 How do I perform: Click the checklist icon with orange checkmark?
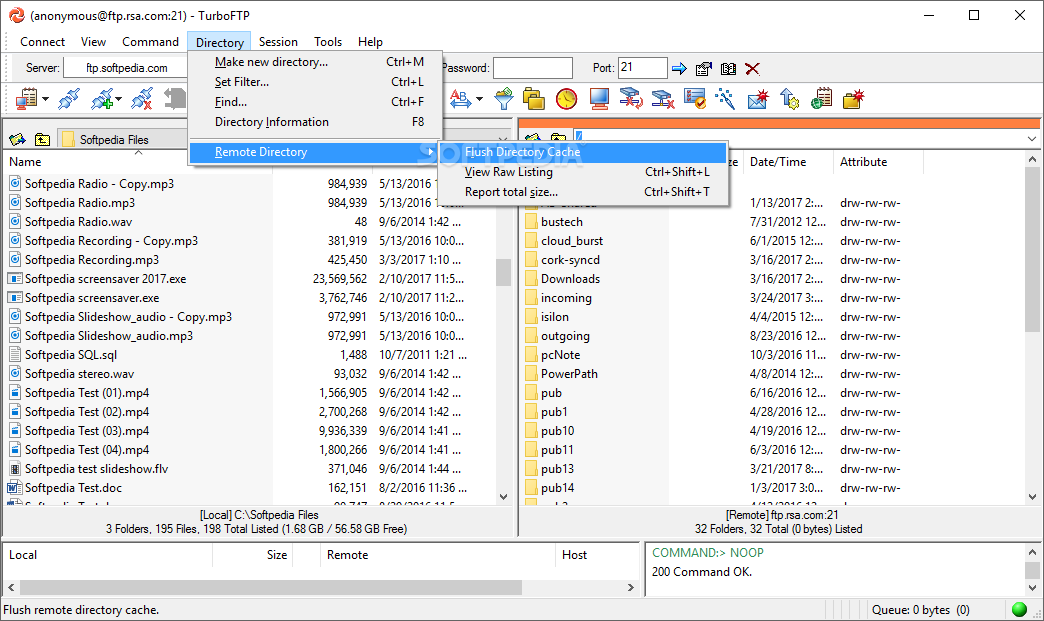click(x=694, y=99)
